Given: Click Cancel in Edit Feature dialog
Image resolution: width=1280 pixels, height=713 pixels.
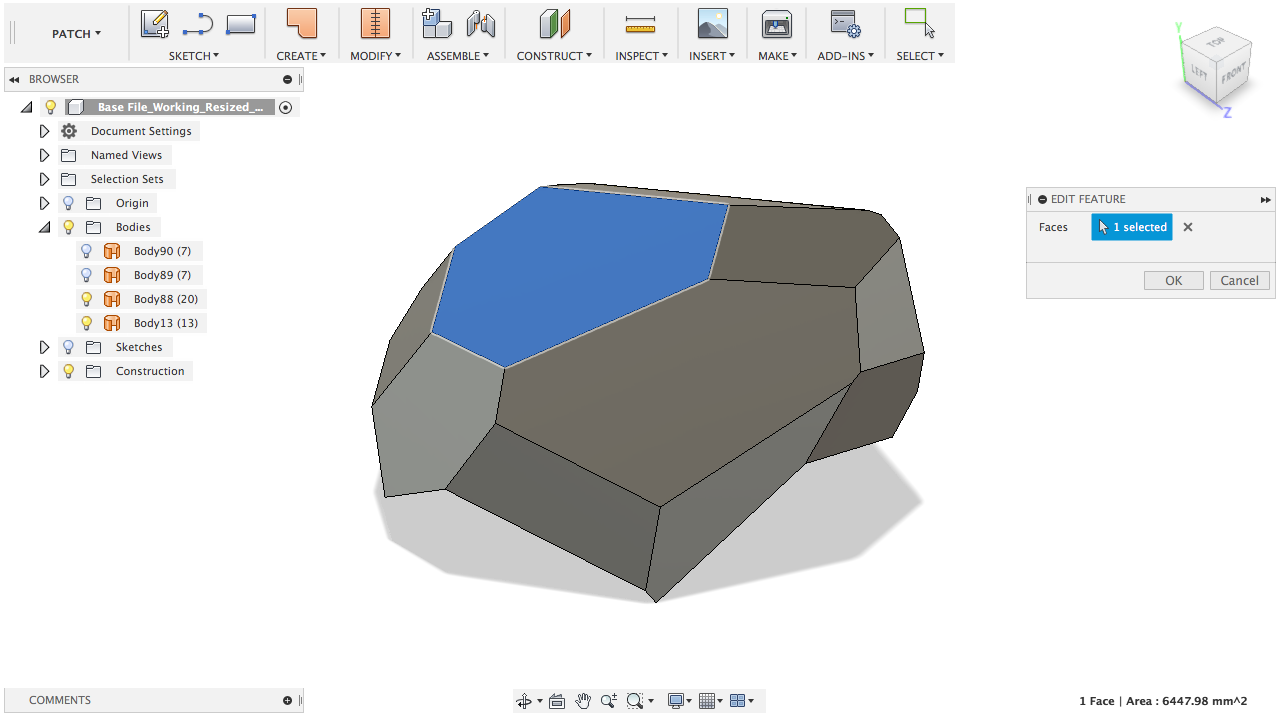Looking at the screenshot, I should click(x=1240, y=281).
